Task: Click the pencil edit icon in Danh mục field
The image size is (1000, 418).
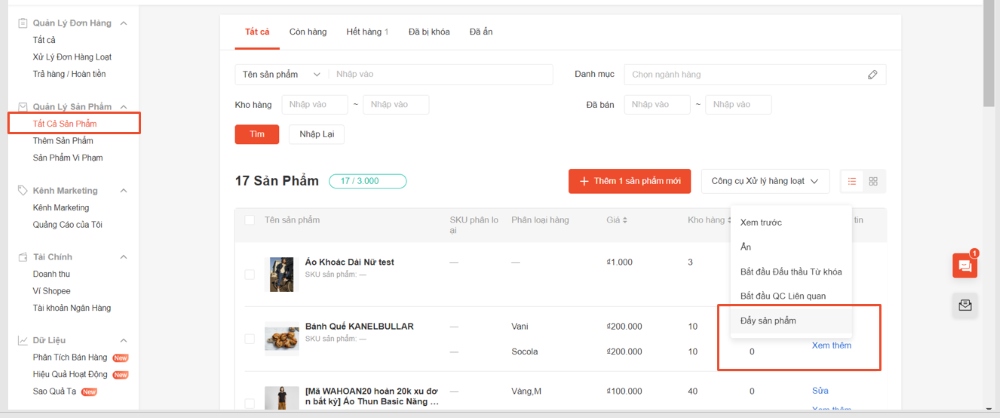Action: tap(872, 75)
